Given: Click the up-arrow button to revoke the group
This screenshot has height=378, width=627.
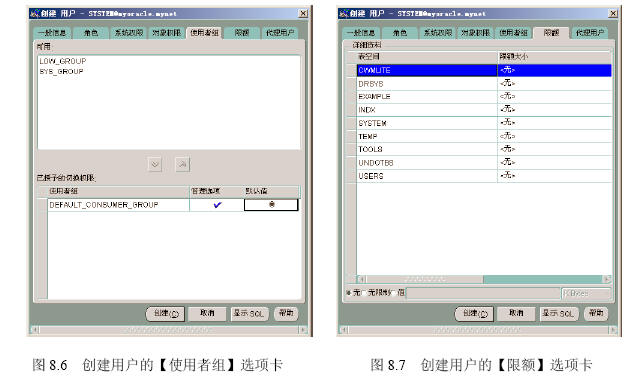Looking at the screenshot, I should point(182,164).
